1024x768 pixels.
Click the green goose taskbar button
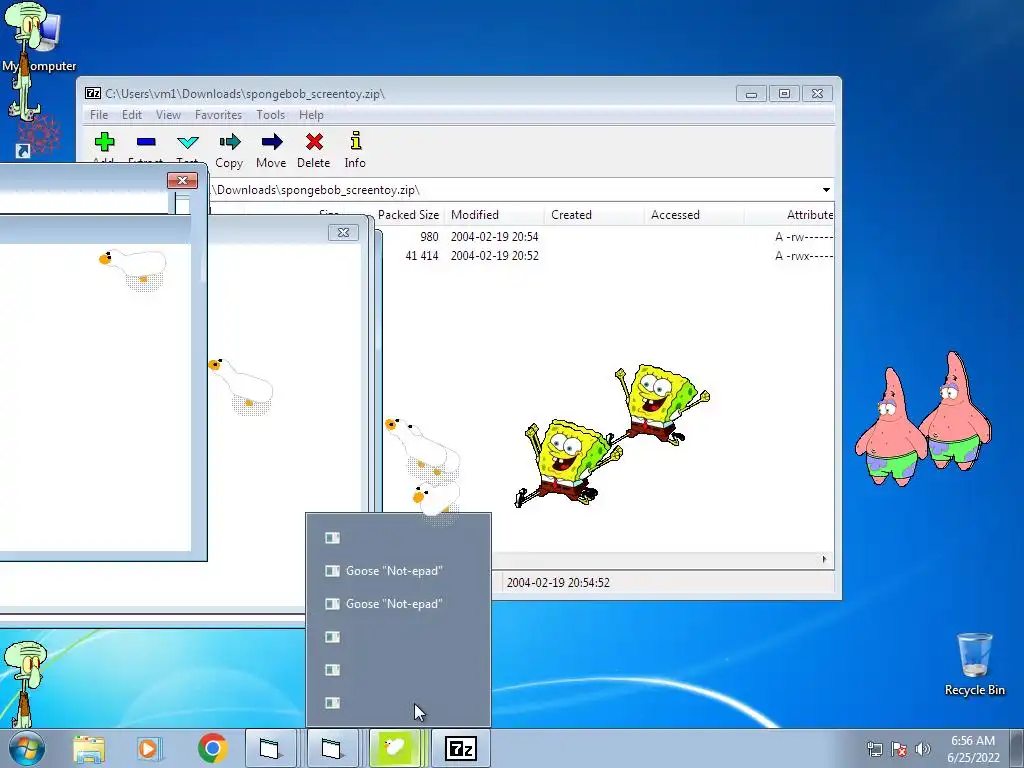pos(396,748)
